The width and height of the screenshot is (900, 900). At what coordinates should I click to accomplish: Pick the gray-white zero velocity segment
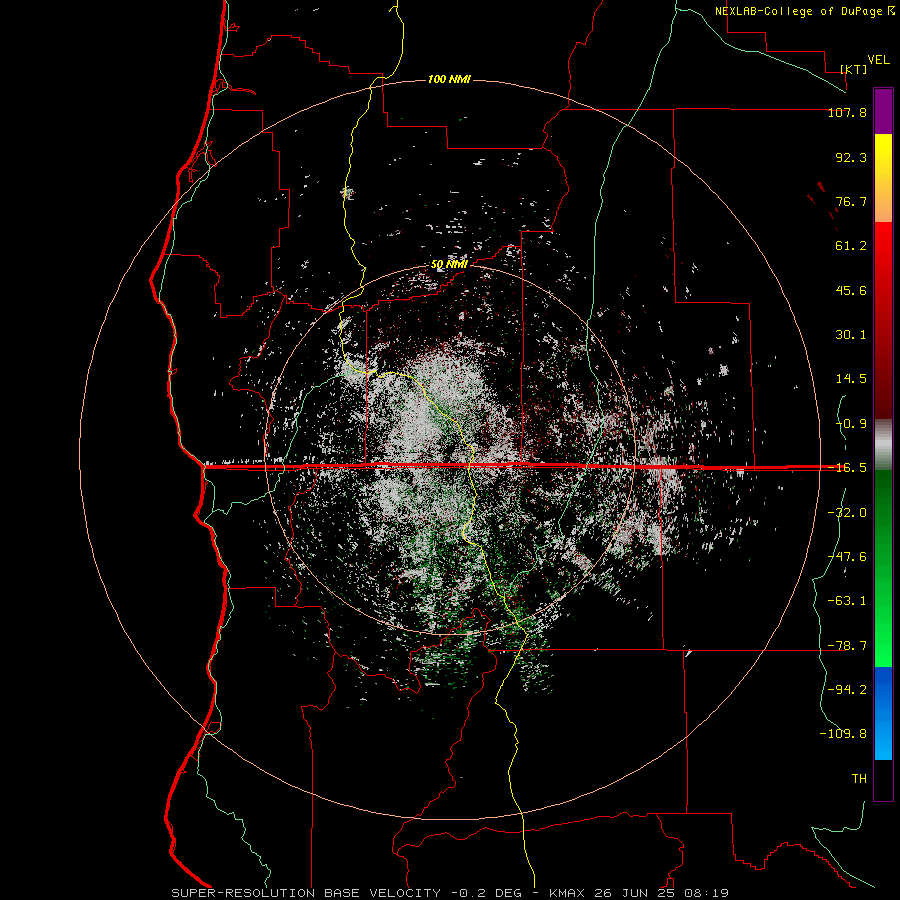[x=883, y=444]
